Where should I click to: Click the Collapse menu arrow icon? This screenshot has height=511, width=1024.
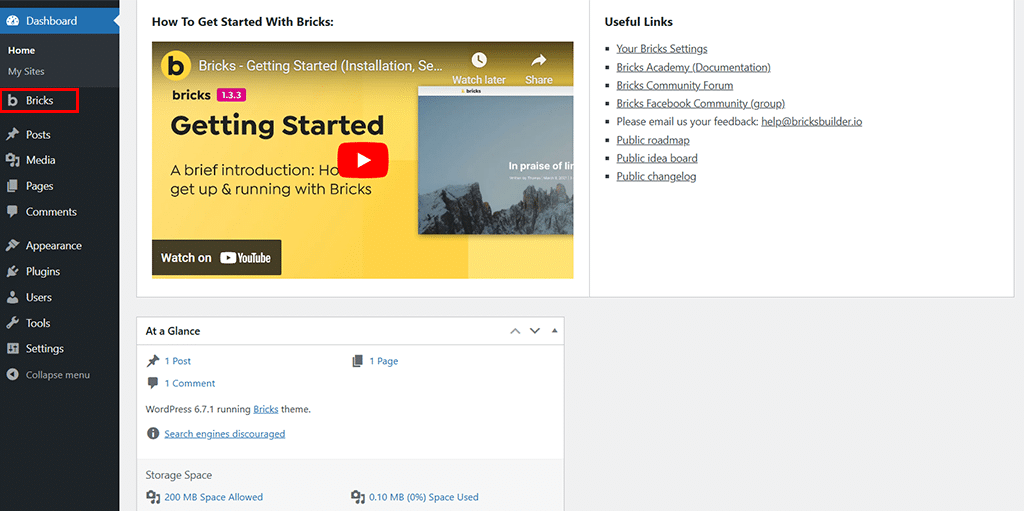tap(12, 375)
